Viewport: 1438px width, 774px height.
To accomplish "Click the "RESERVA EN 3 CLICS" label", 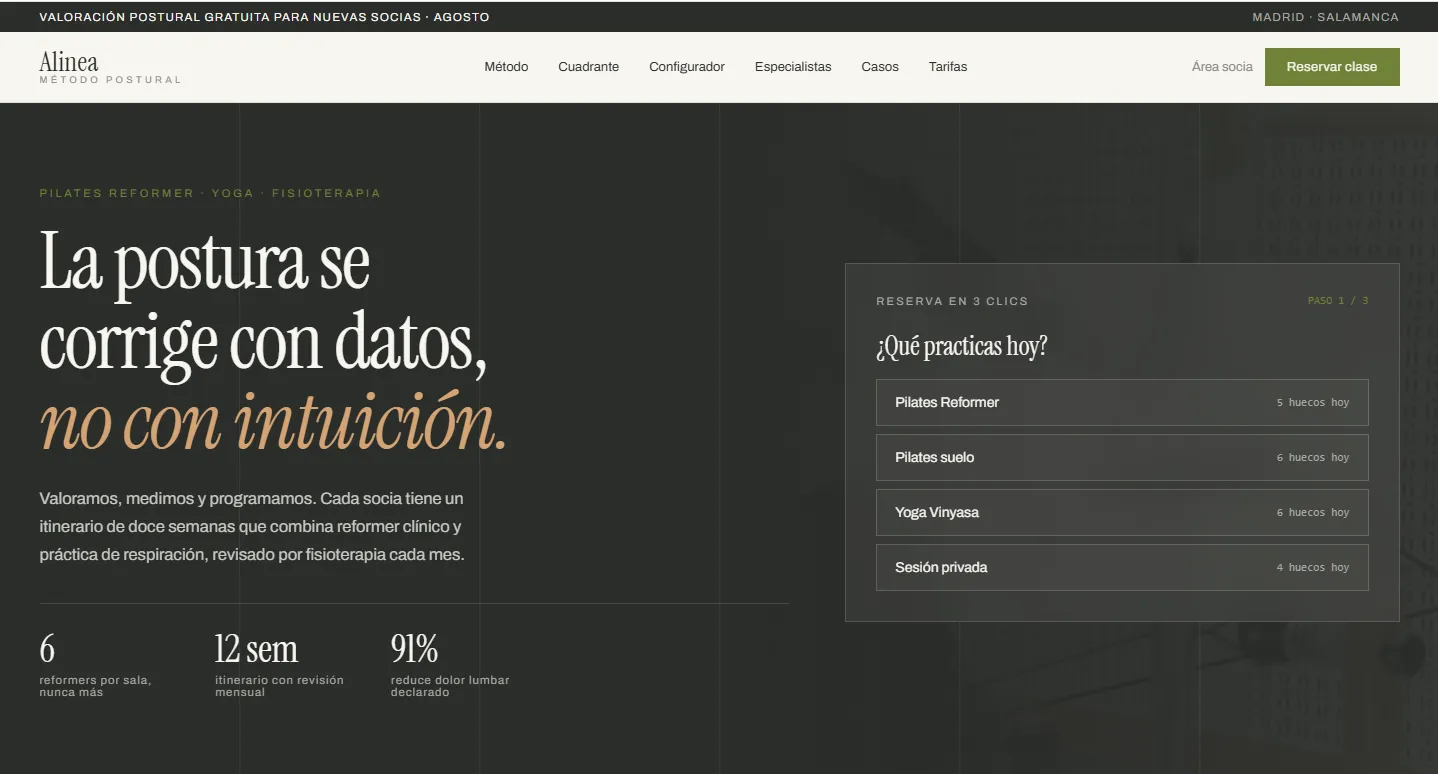I will coord(952,301).
